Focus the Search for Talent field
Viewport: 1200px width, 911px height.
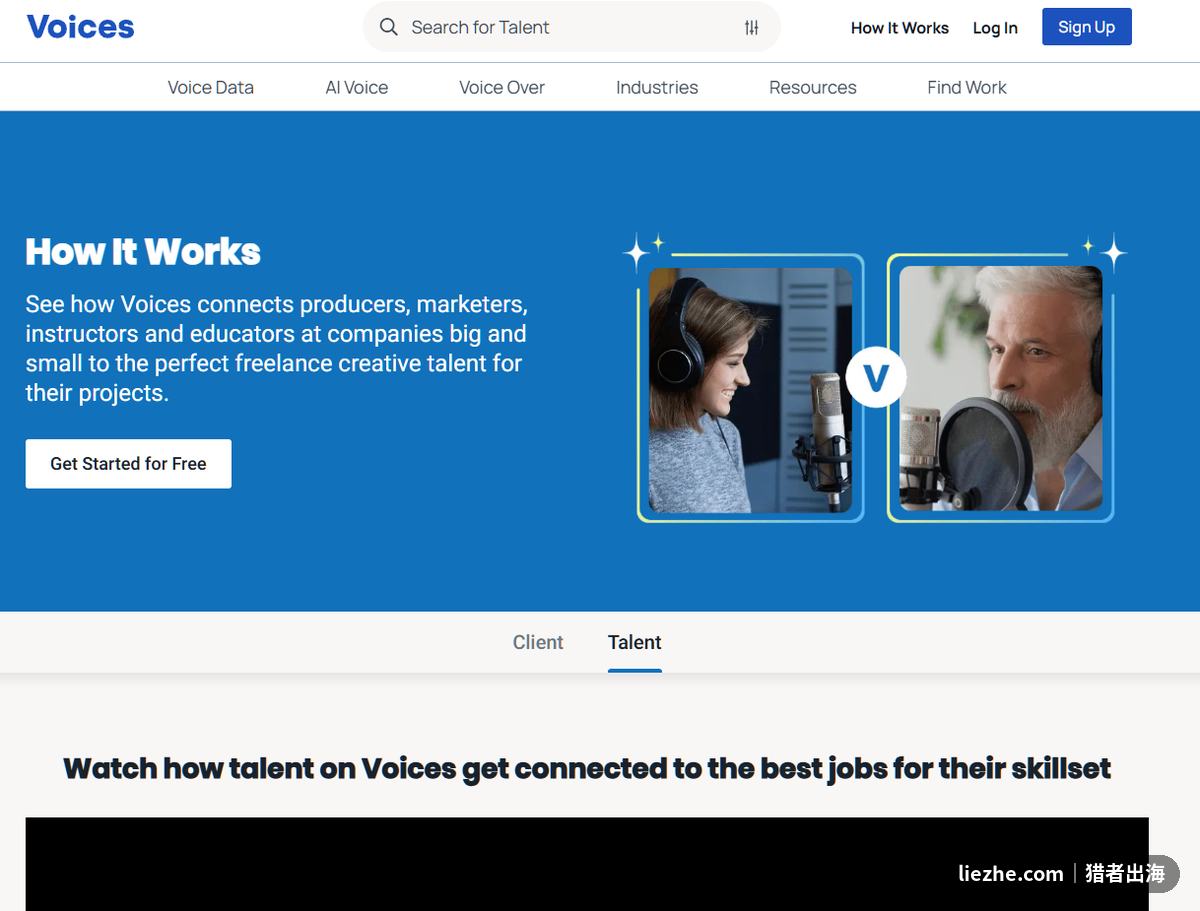pos(571,27)
